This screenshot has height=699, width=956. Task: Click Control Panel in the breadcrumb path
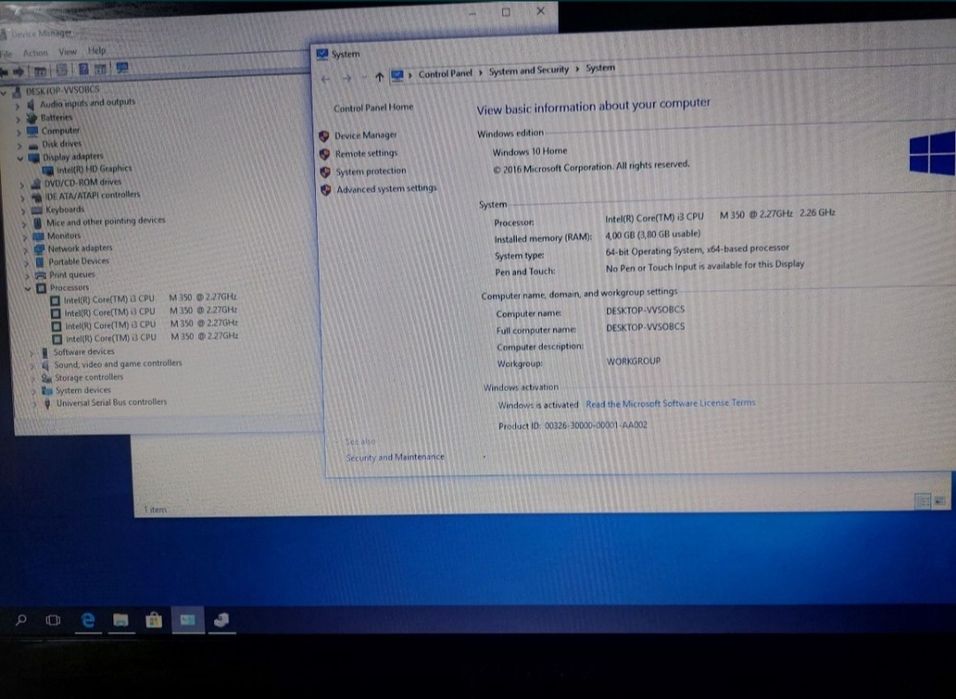[445, 73]
